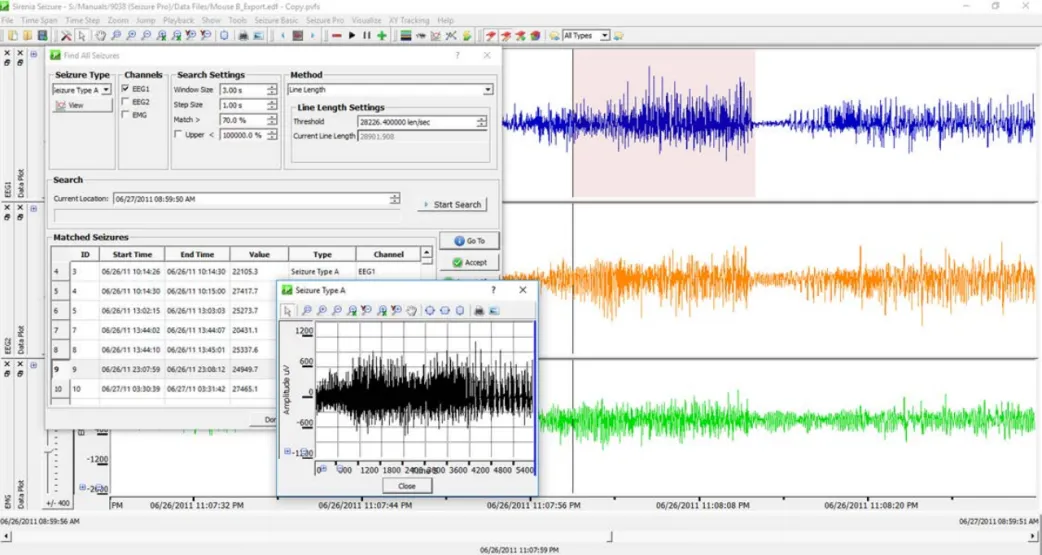Screen dimensions: 1042x555
Task: Enable the Upper limit checkbox
Action: 178,135
